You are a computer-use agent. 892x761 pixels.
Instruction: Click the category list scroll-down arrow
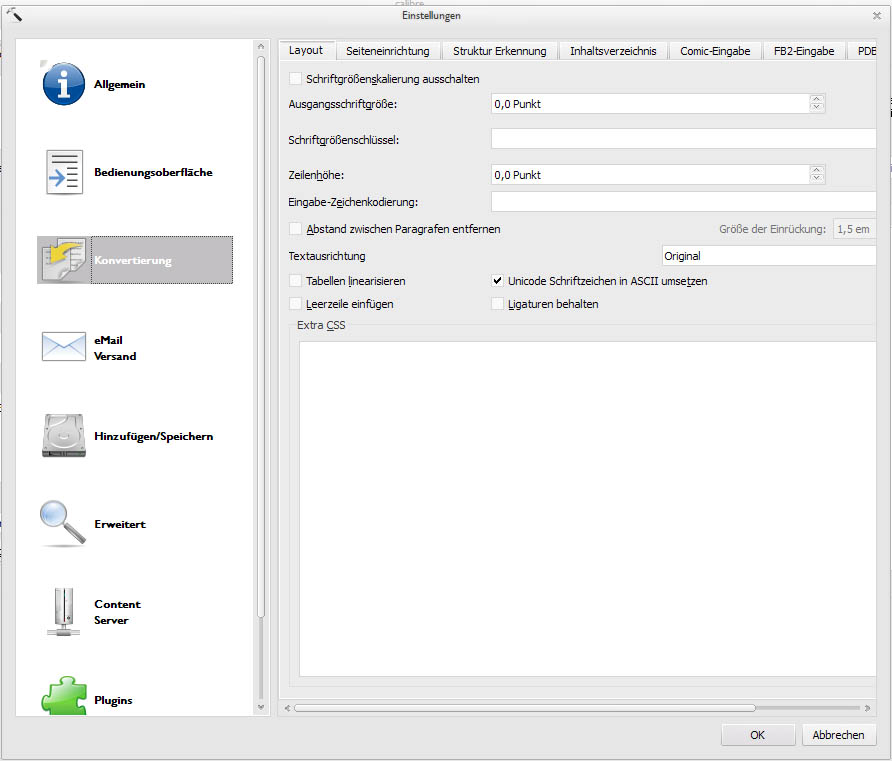coord(261,707)
